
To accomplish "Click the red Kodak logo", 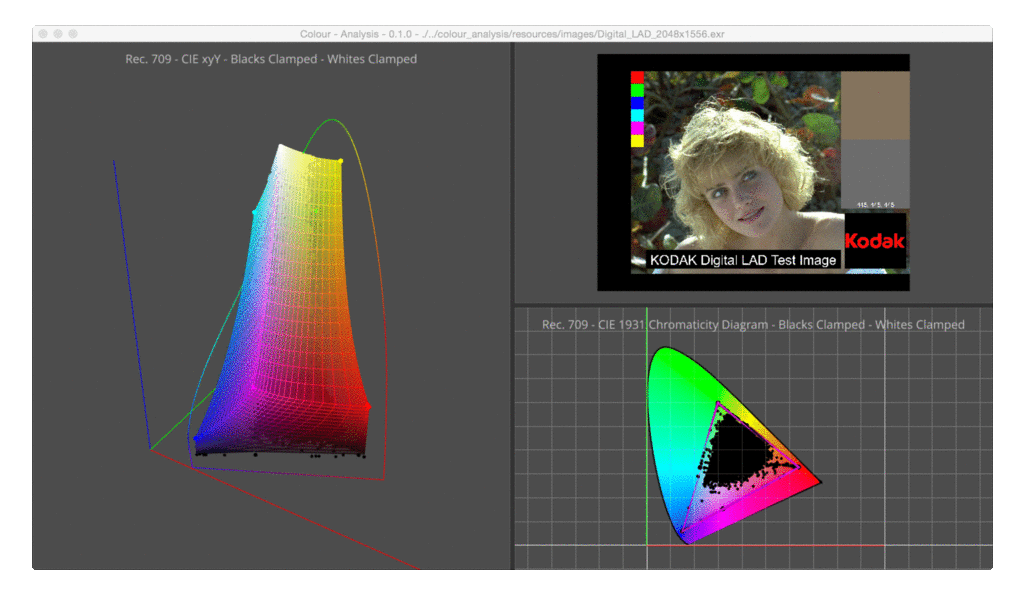I will (875, 241).
